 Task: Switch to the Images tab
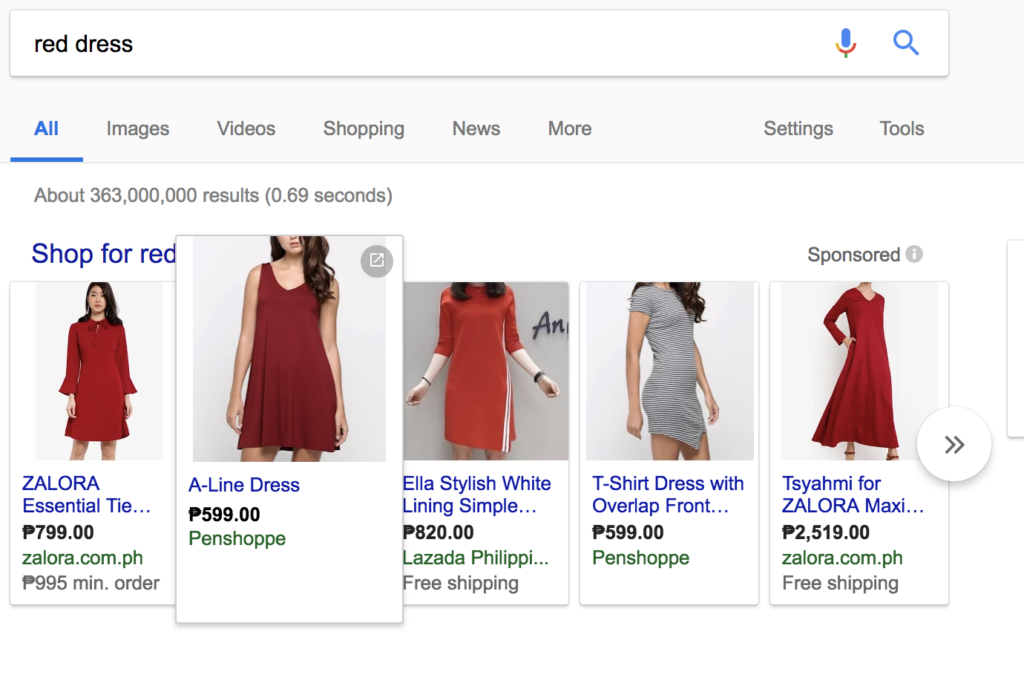[x=138, y=128]
